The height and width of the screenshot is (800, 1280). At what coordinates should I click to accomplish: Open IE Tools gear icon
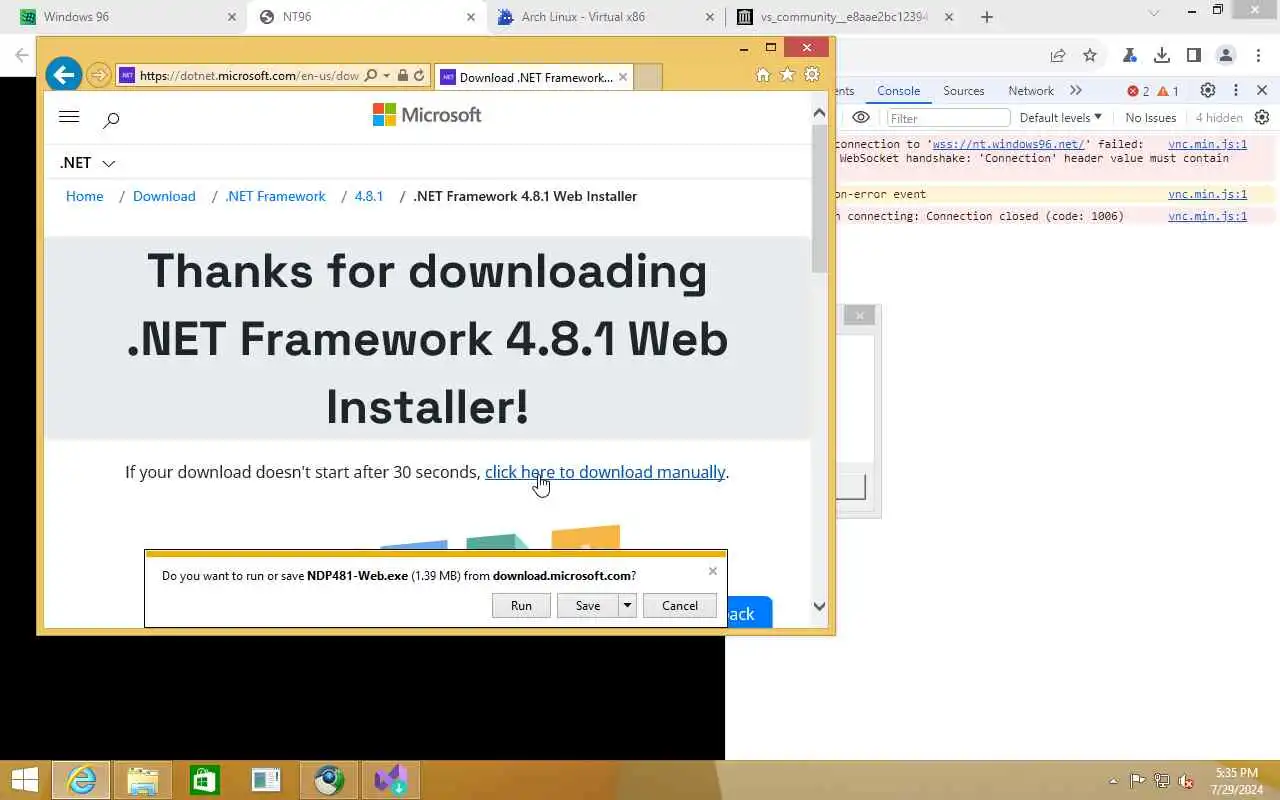[x=812, y=75]
